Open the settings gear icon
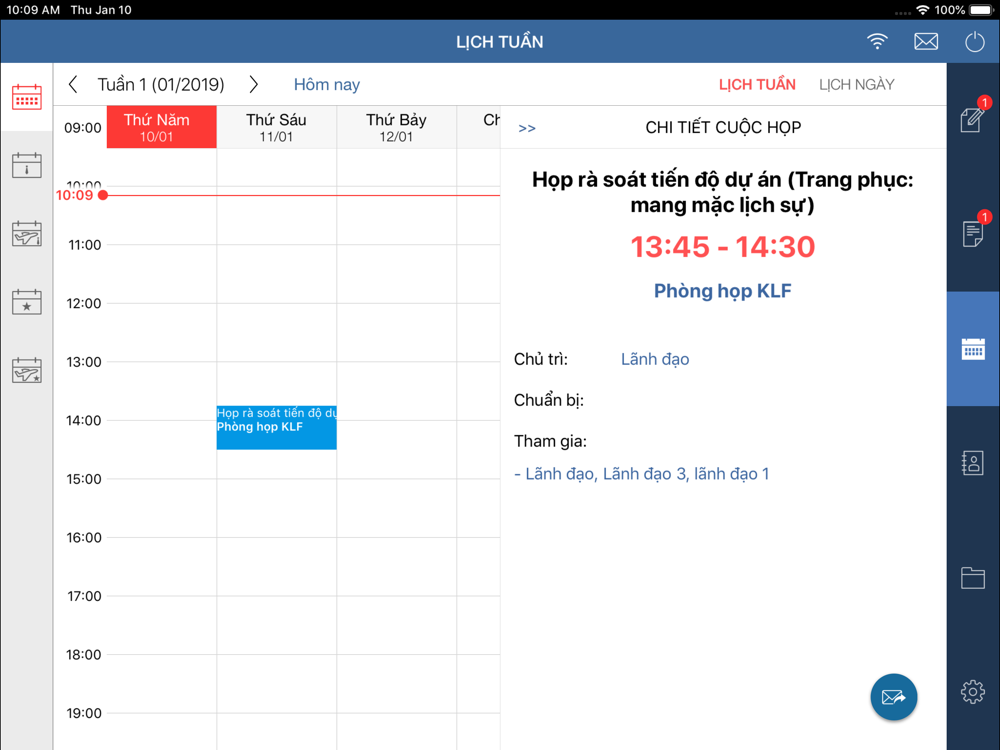 [973, 692]
